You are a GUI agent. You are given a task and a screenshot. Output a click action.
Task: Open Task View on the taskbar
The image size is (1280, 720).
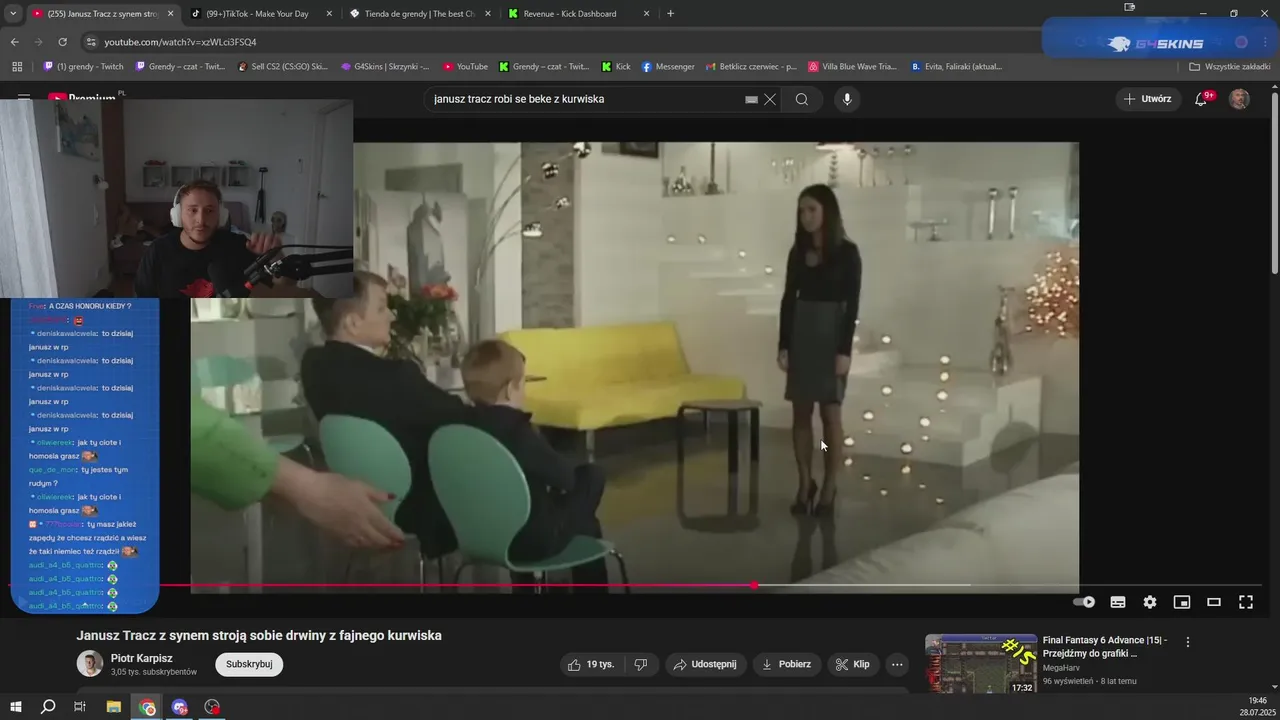tap(80, 707)
